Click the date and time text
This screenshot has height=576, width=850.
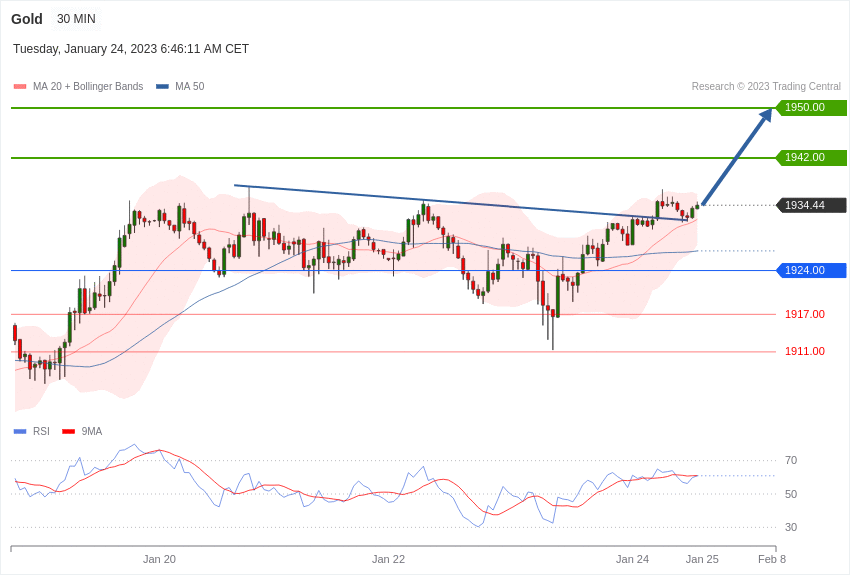click(x=131, y=49)
